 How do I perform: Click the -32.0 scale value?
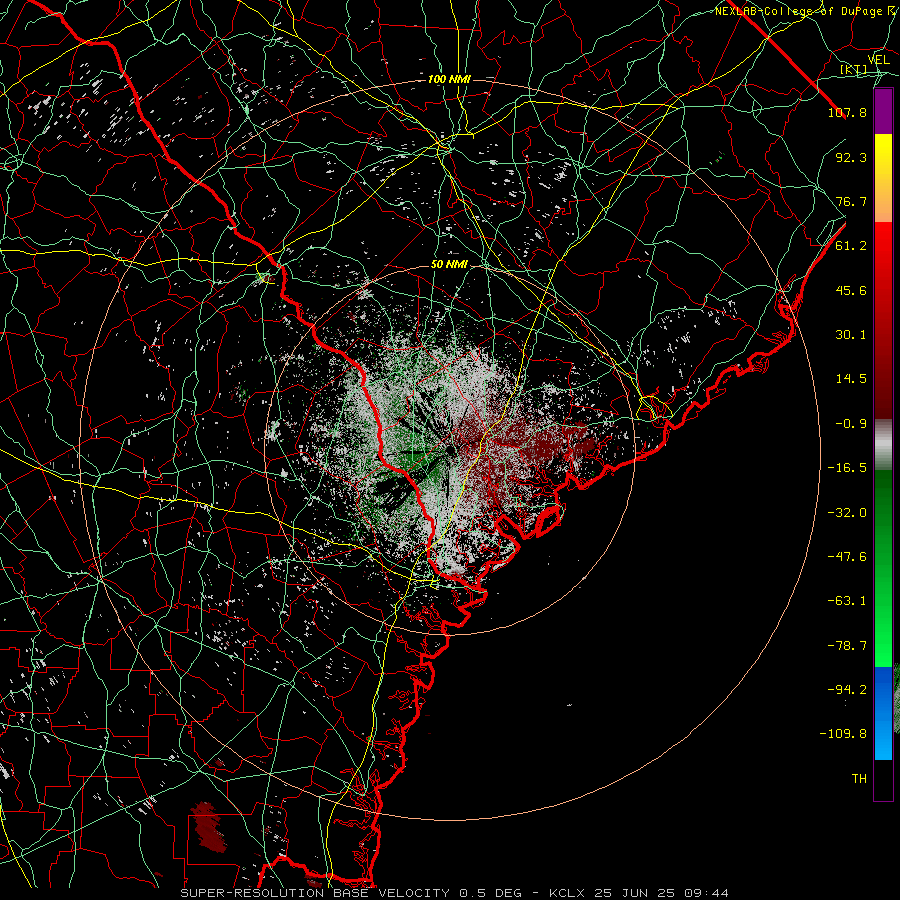tap(847, 513)
